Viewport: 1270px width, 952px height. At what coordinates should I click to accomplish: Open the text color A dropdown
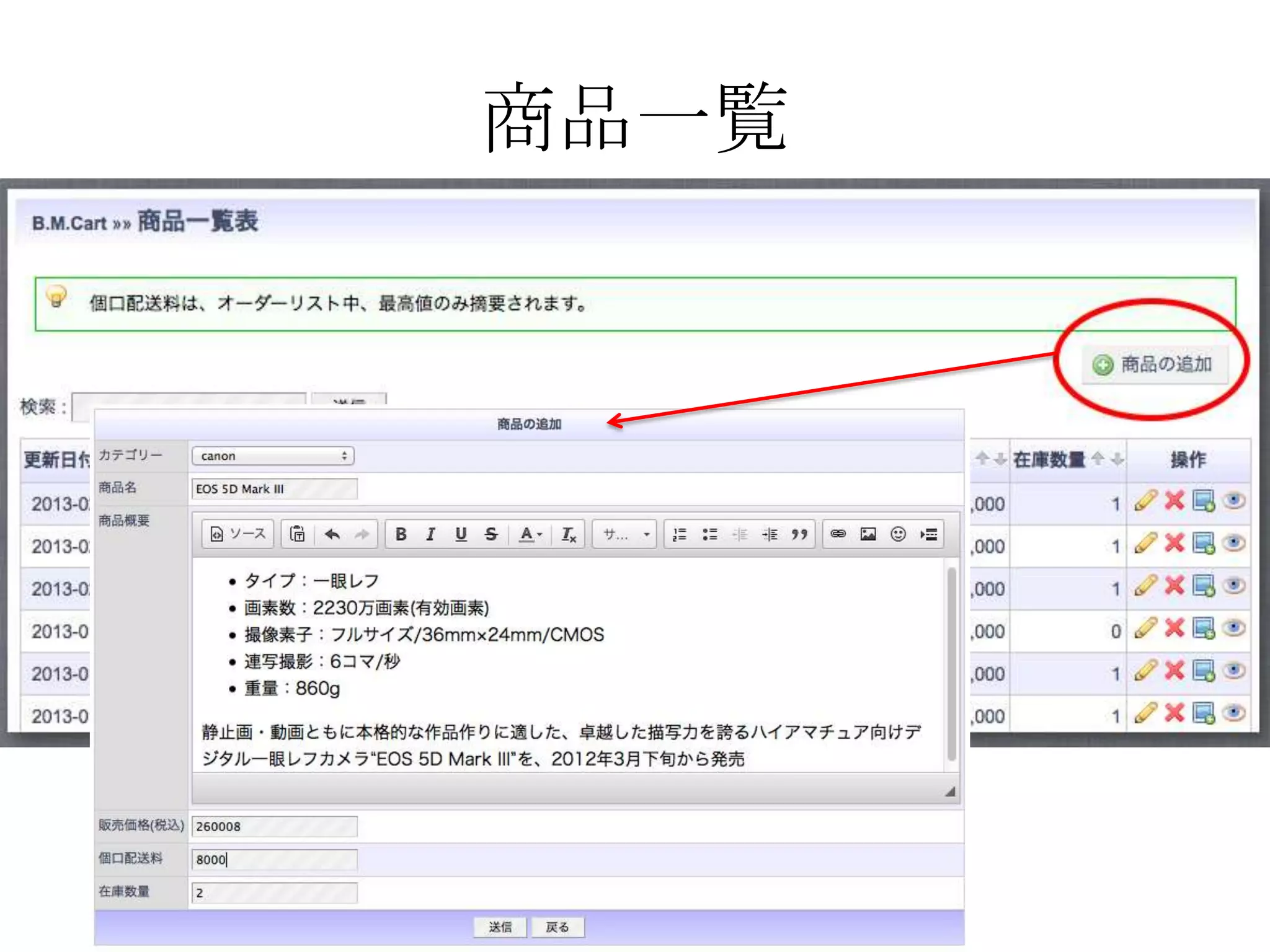click(x=531, y=534)
